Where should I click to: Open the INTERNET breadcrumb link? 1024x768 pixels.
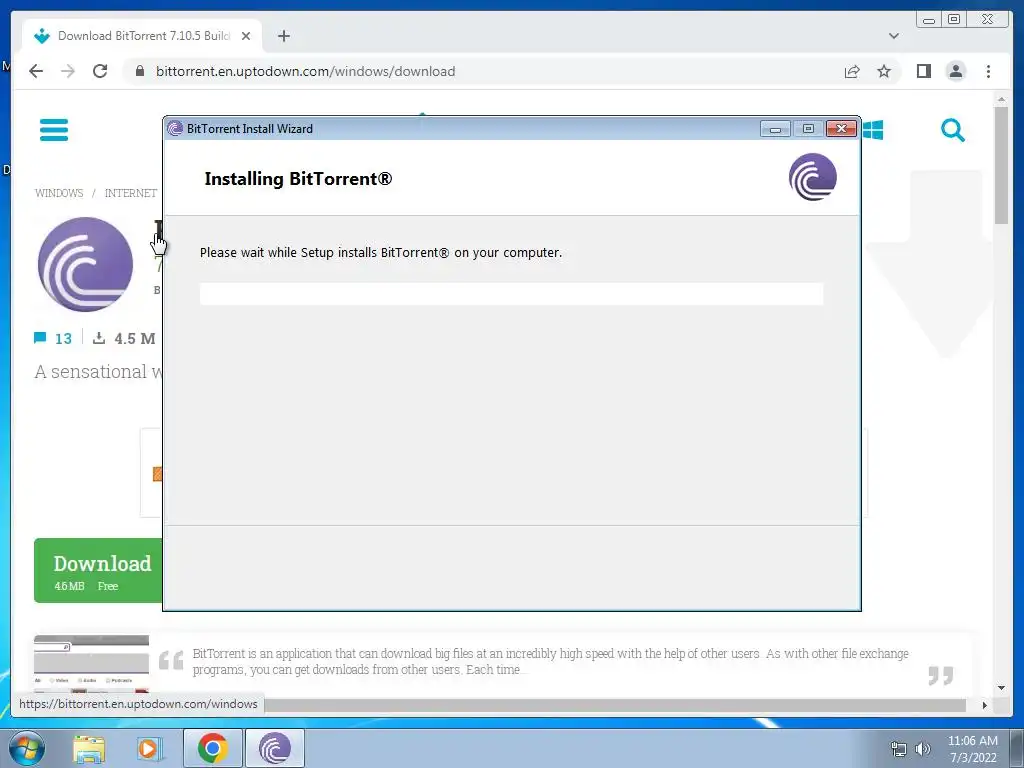click(131, 193)
